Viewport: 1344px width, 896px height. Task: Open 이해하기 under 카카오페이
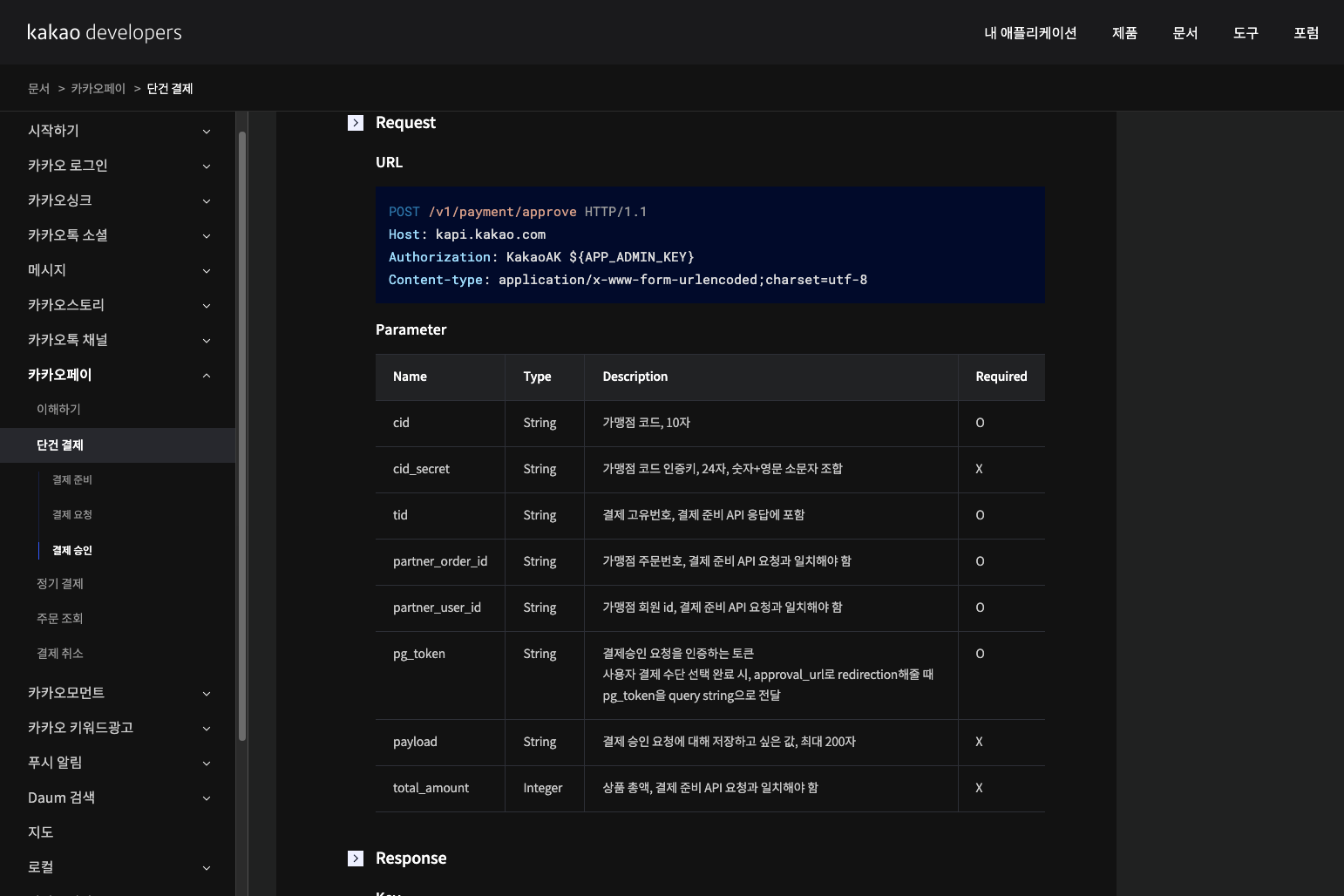pos(58,410)
